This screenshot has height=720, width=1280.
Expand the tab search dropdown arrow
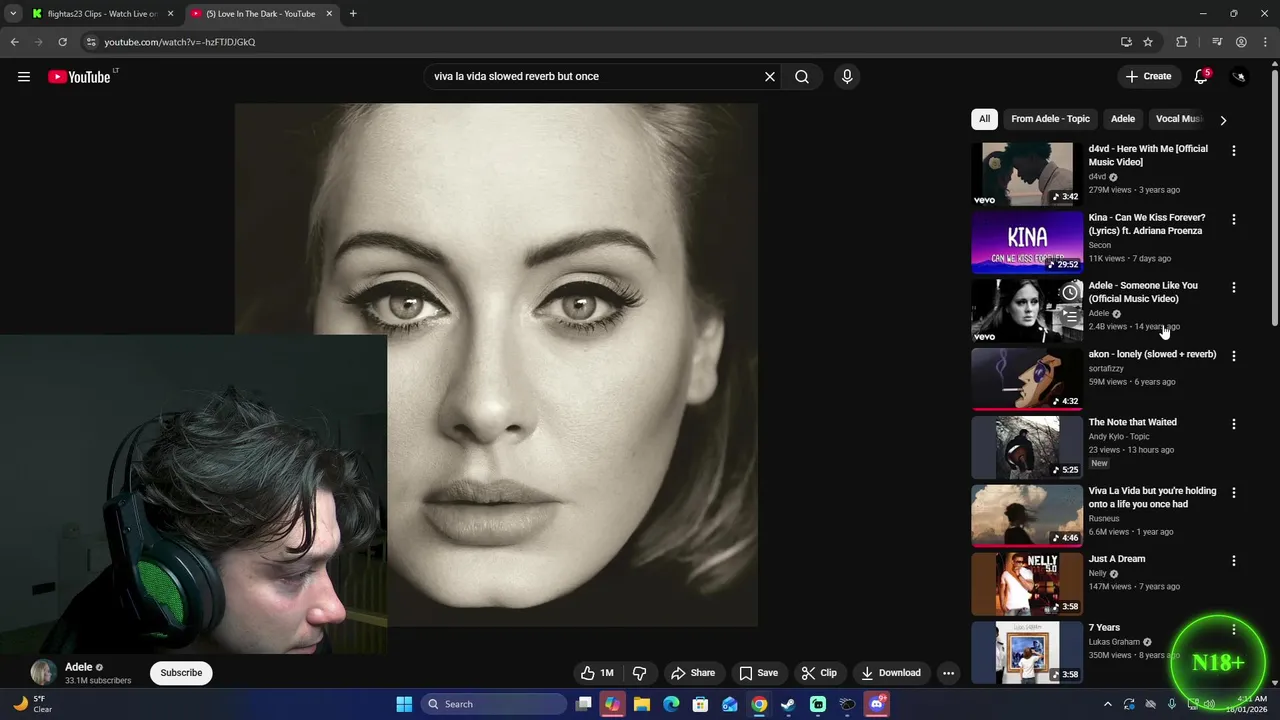click(13, 14)
